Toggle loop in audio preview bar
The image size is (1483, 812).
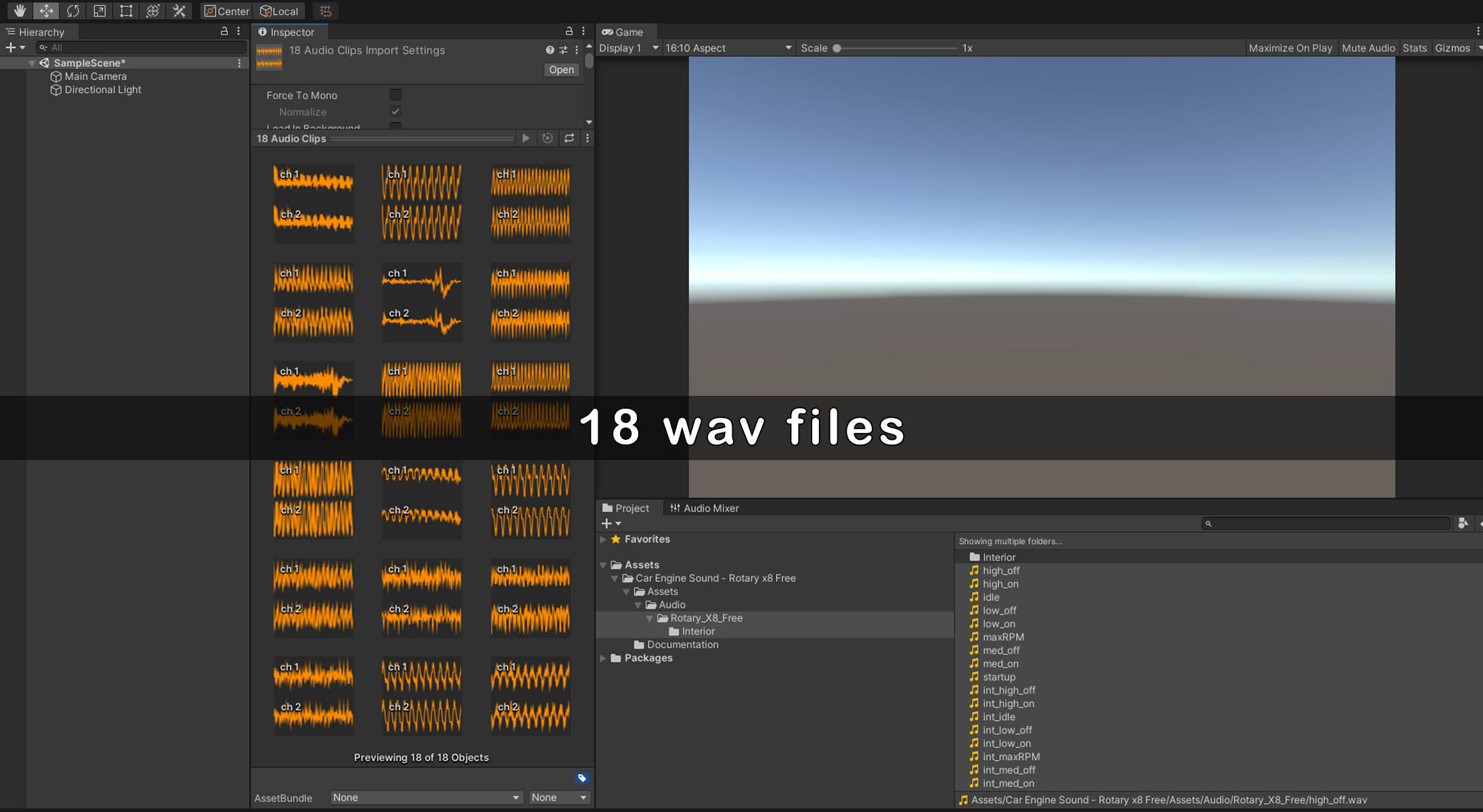(x=569, y=138)
